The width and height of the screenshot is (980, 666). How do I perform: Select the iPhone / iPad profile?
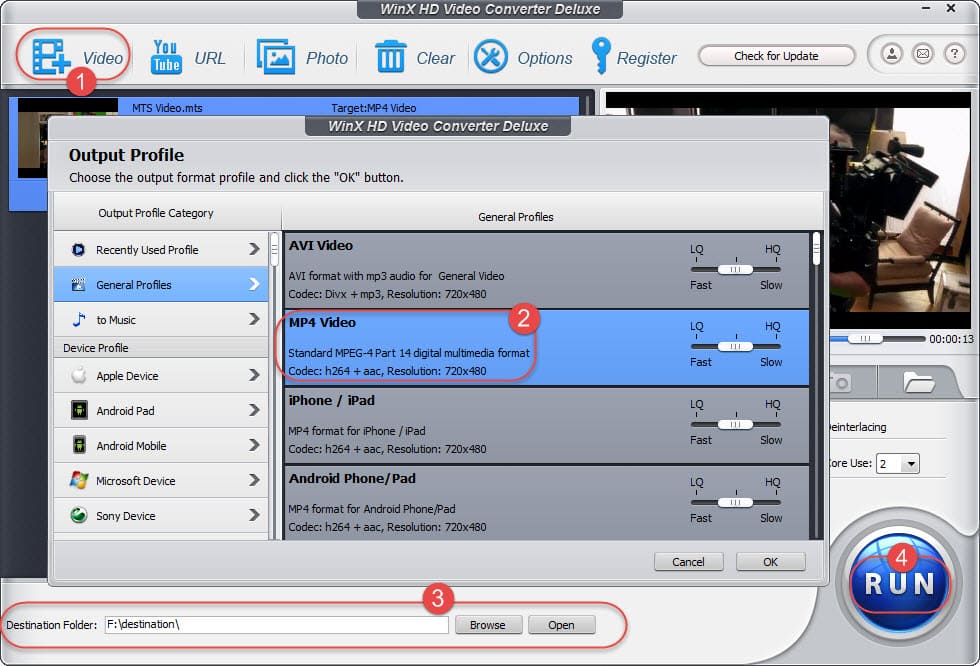[x=546, y=425]
